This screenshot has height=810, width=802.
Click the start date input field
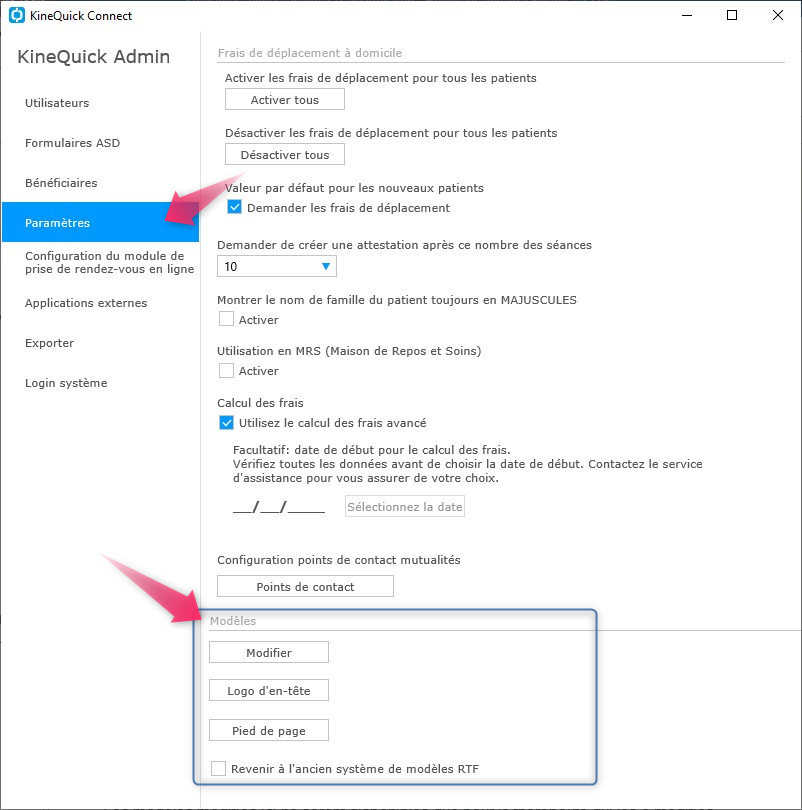(279, 507)
